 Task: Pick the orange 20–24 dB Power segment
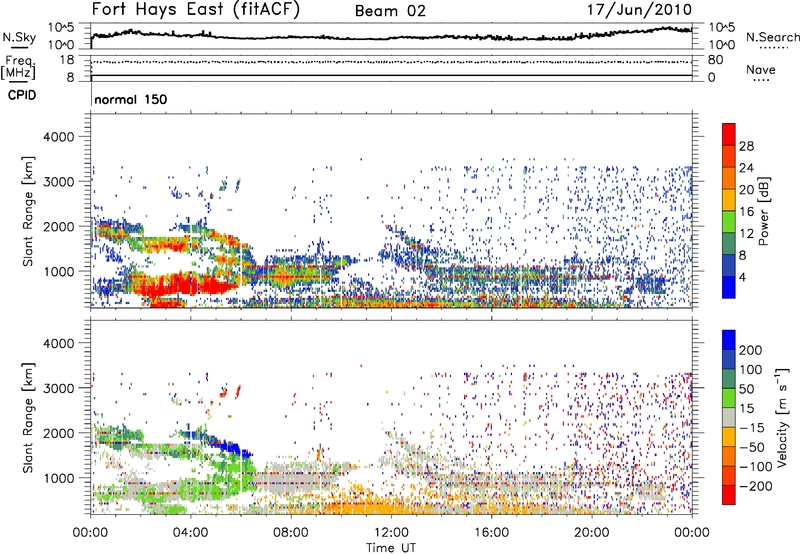729,178
